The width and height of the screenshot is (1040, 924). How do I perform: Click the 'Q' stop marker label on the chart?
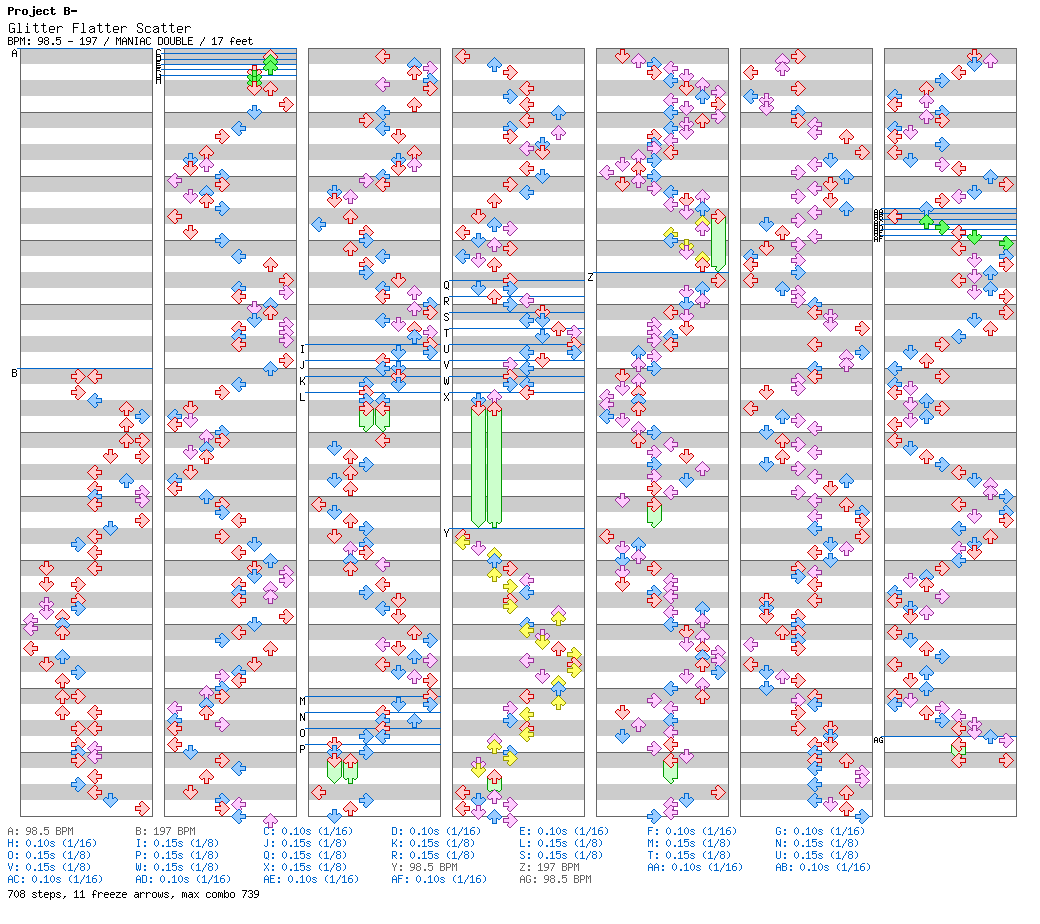pos(446,285)
